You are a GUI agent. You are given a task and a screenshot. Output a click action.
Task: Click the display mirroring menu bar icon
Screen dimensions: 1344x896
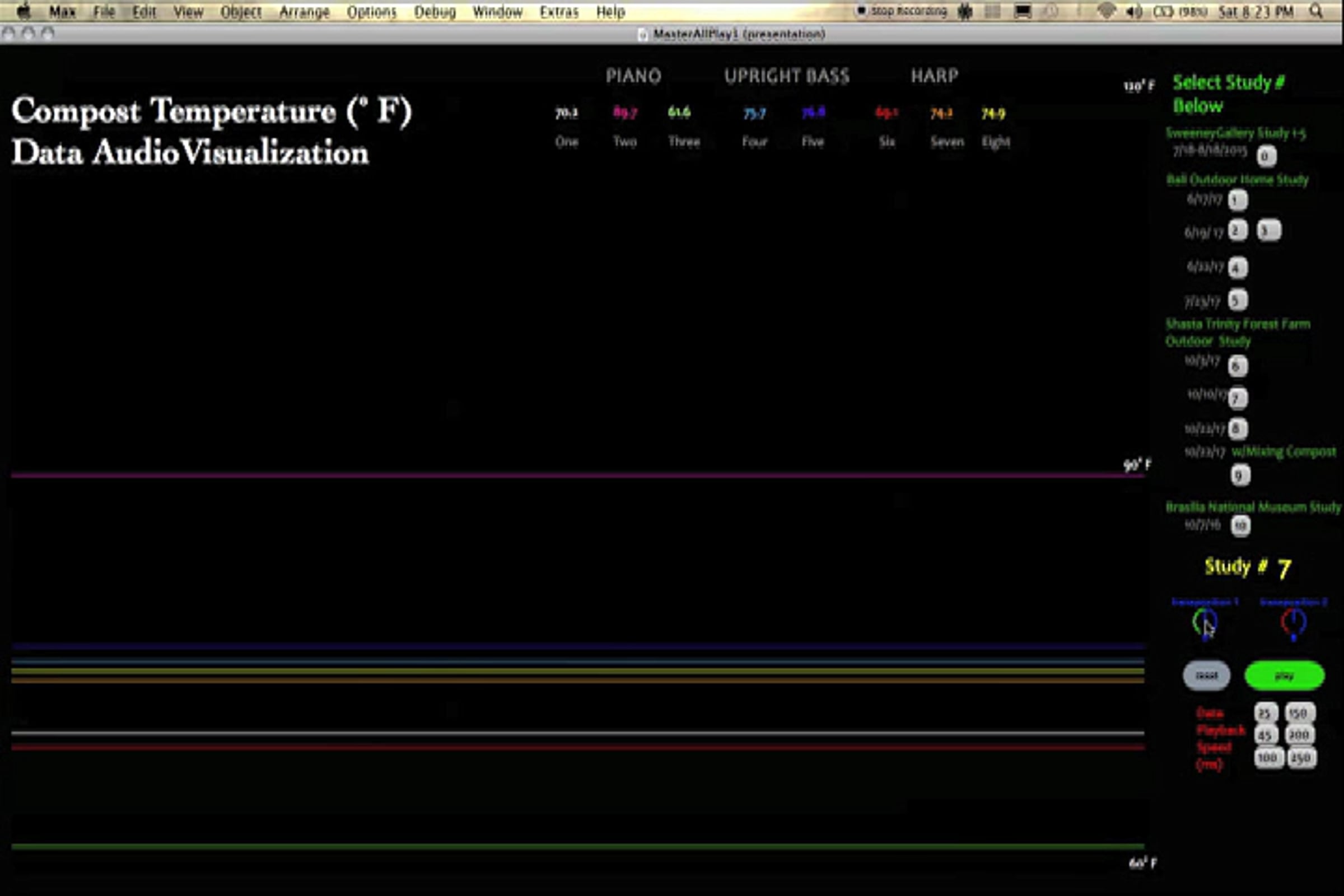[x=1023, y=11]
